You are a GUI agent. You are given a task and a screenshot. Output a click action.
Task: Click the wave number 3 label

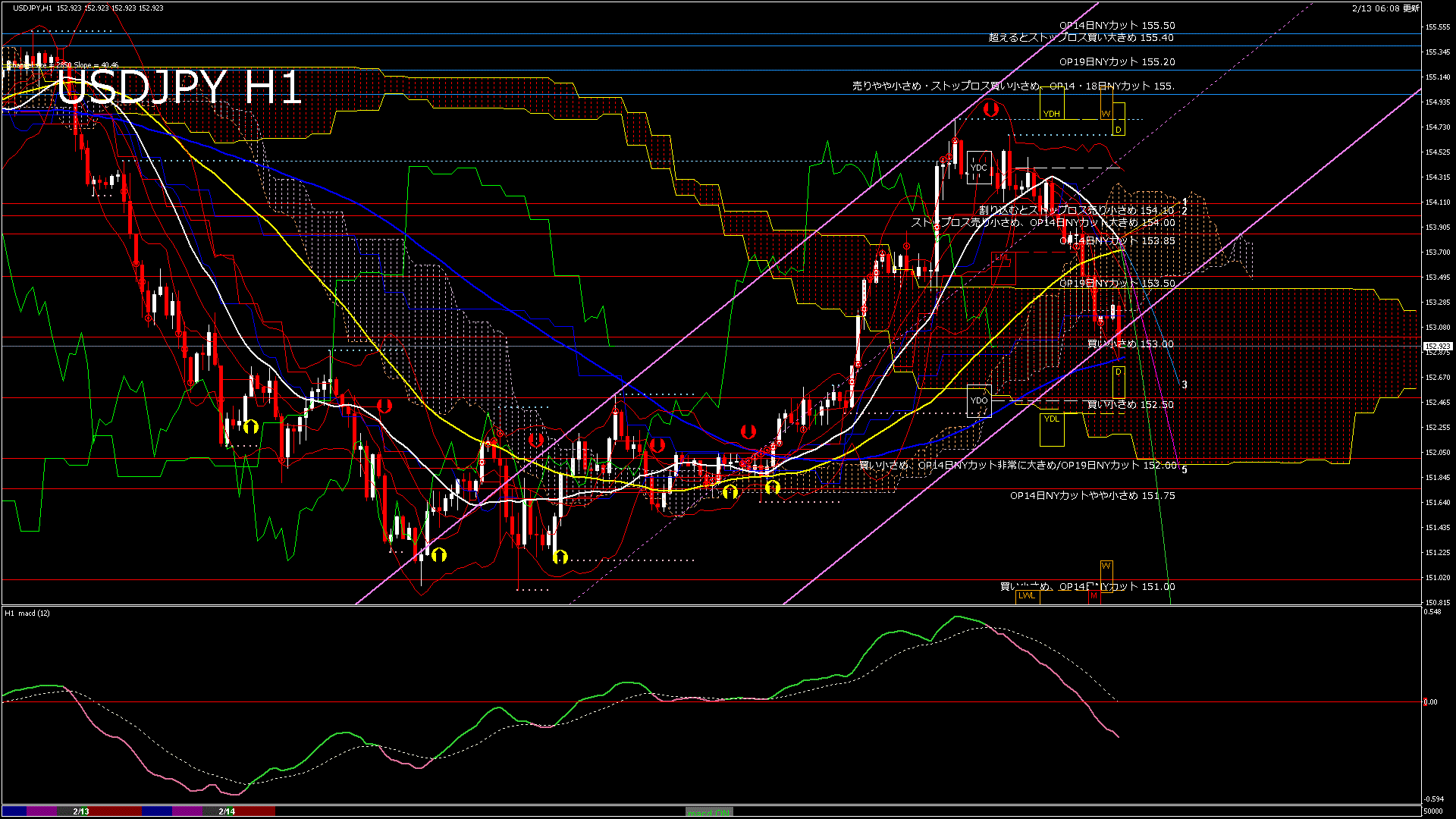tap(1185, 385)
